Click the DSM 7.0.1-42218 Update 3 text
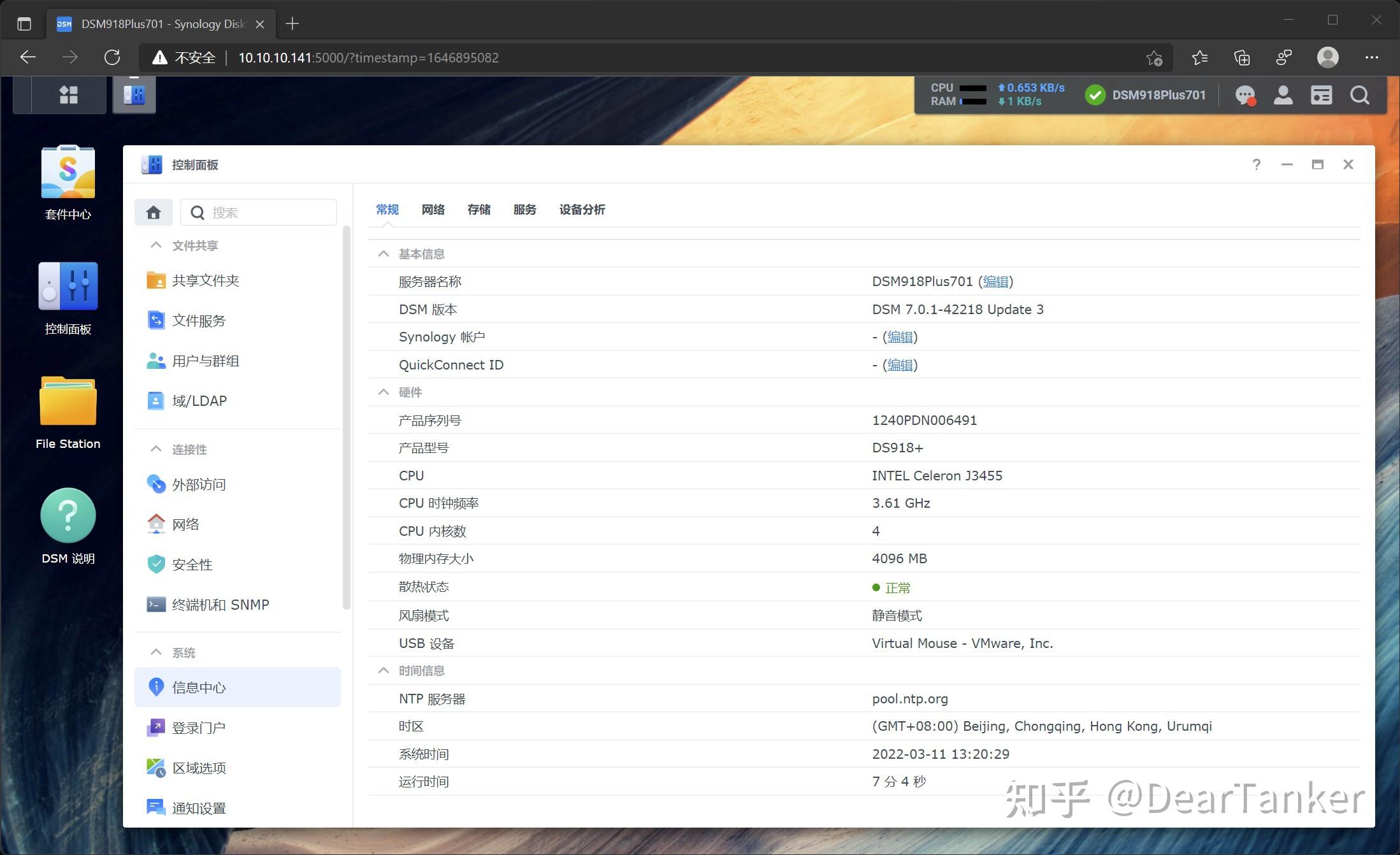Image resolution: width=1400 pixels, height=855 pixels. point(958,310)
